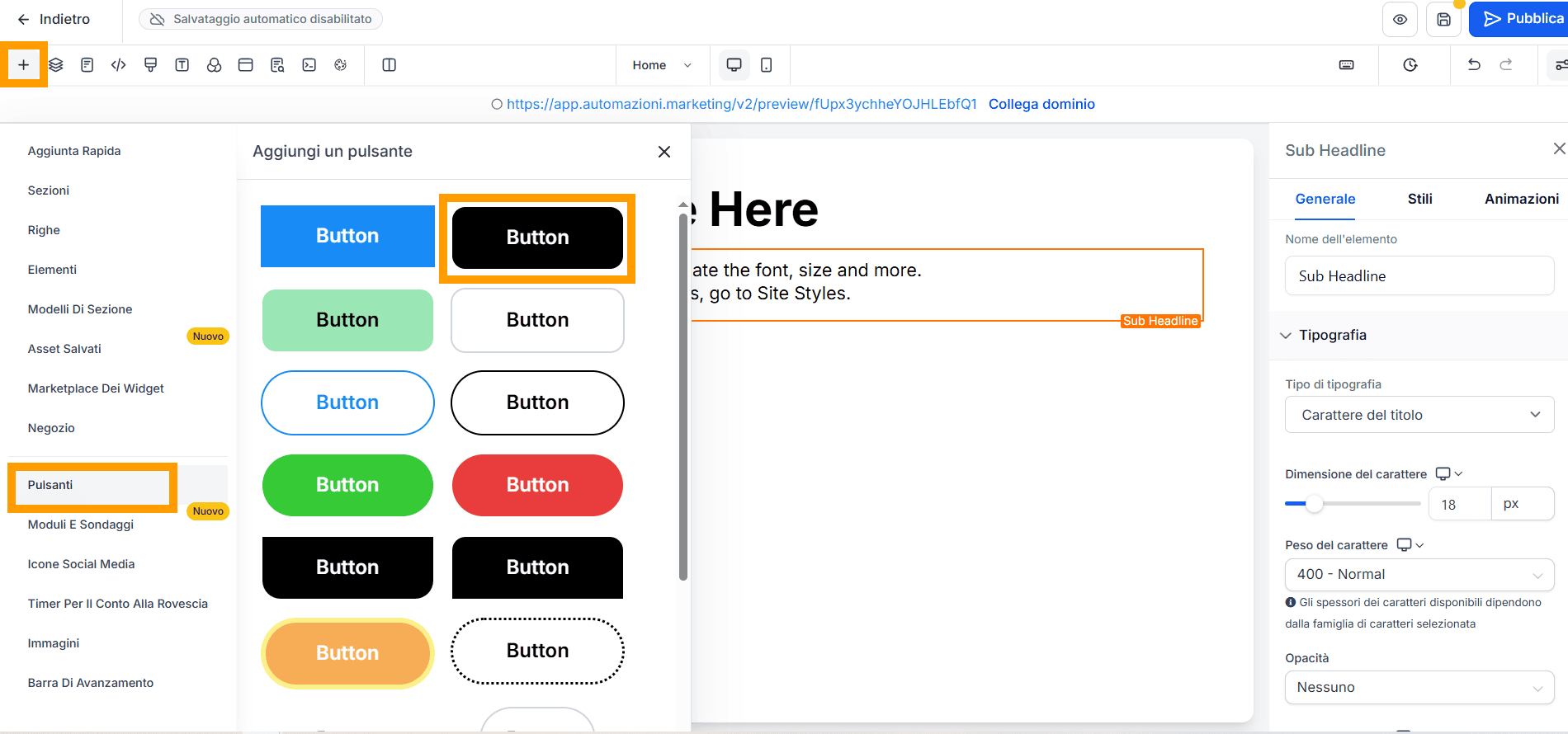The width and height of the screenshot is (1568, 734).
Task: Open Immagini category
Action: coord(54,643)
